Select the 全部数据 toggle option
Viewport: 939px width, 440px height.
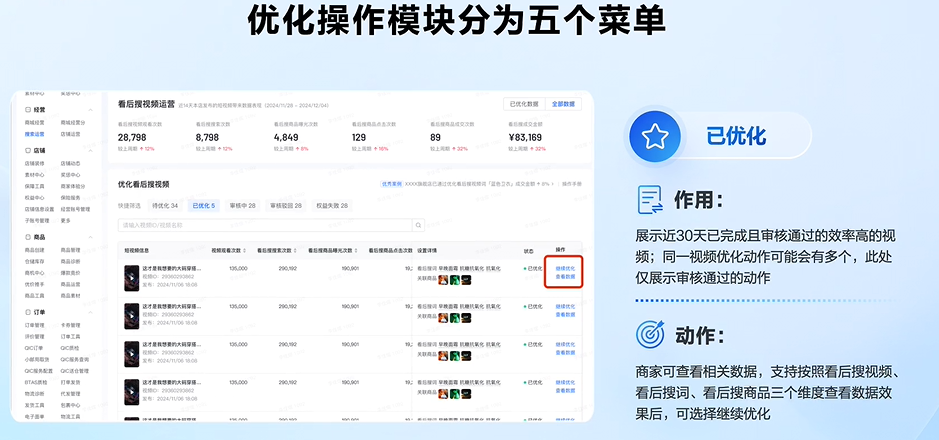pos(563,104)
